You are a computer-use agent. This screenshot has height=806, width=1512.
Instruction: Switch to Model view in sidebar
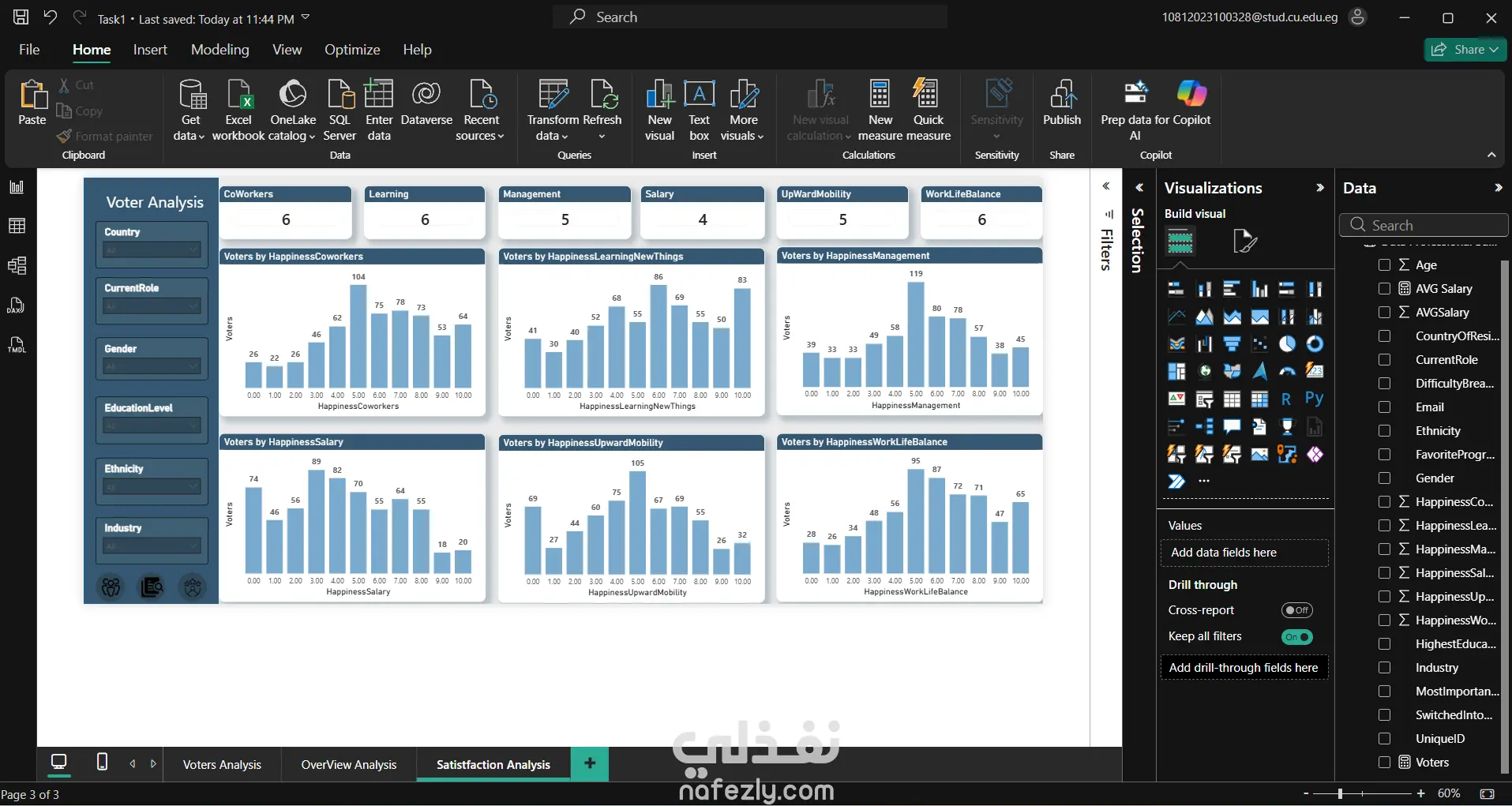17,265
